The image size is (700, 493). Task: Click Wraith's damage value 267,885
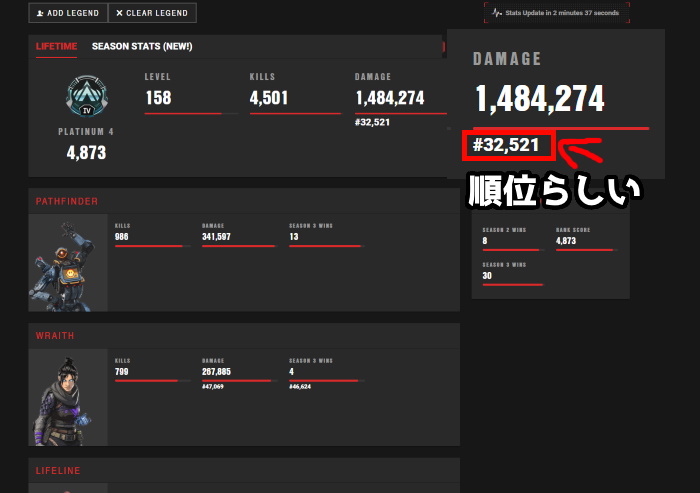(216, 372)
